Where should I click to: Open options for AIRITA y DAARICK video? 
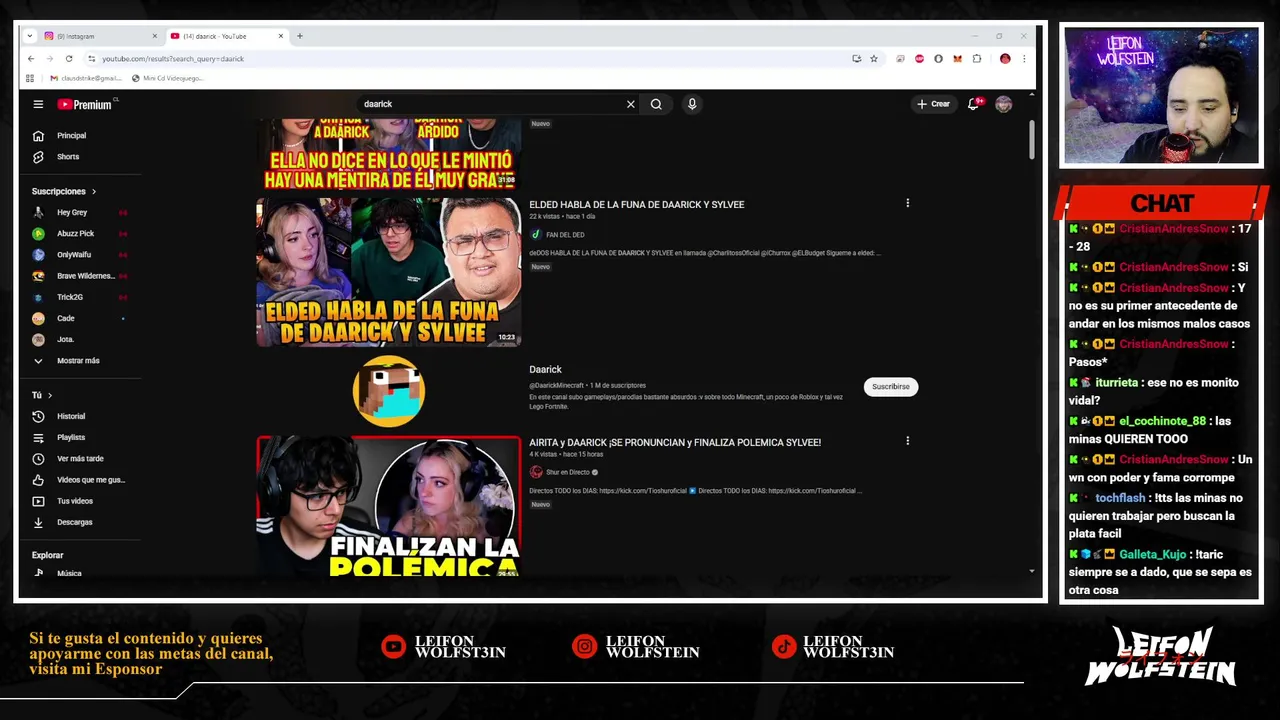[907, 441]
